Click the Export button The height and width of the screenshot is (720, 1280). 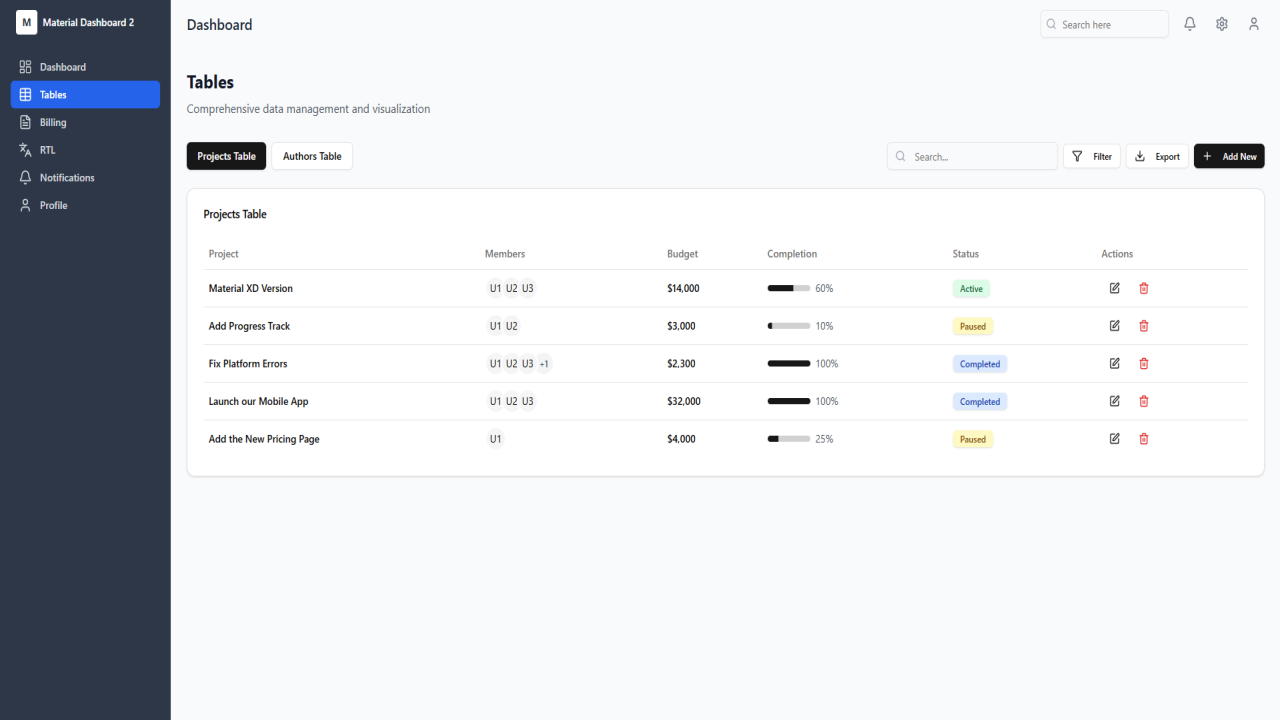1157,156
